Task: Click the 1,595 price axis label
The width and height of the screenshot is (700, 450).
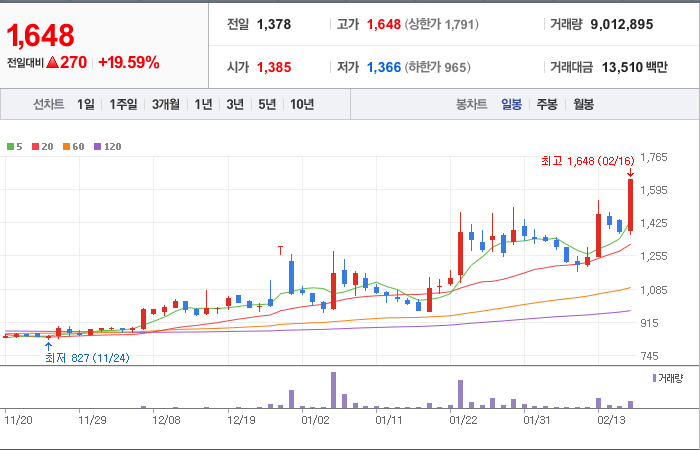Action: [x=654, y=190]
